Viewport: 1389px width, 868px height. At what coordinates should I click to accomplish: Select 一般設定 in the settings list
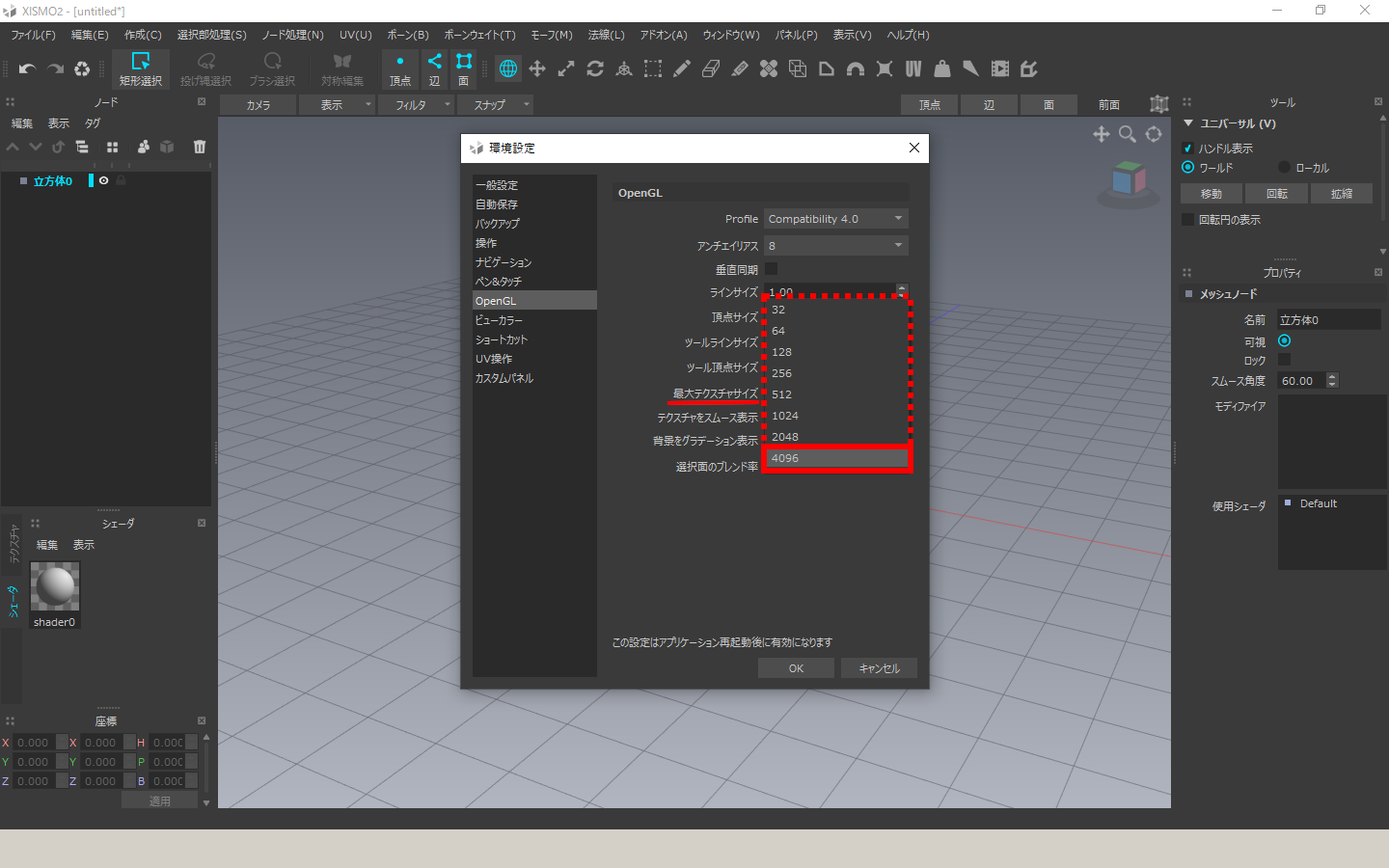coord(534,185)
